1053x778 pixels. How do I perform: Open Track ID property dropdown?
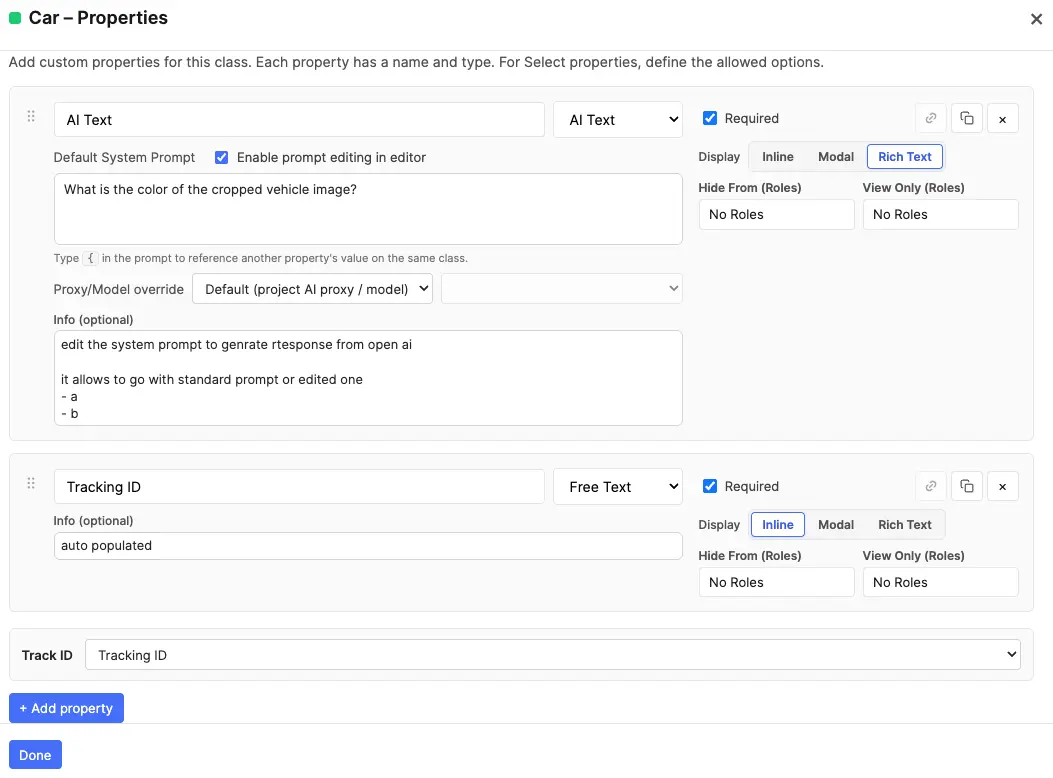(553, 654)
